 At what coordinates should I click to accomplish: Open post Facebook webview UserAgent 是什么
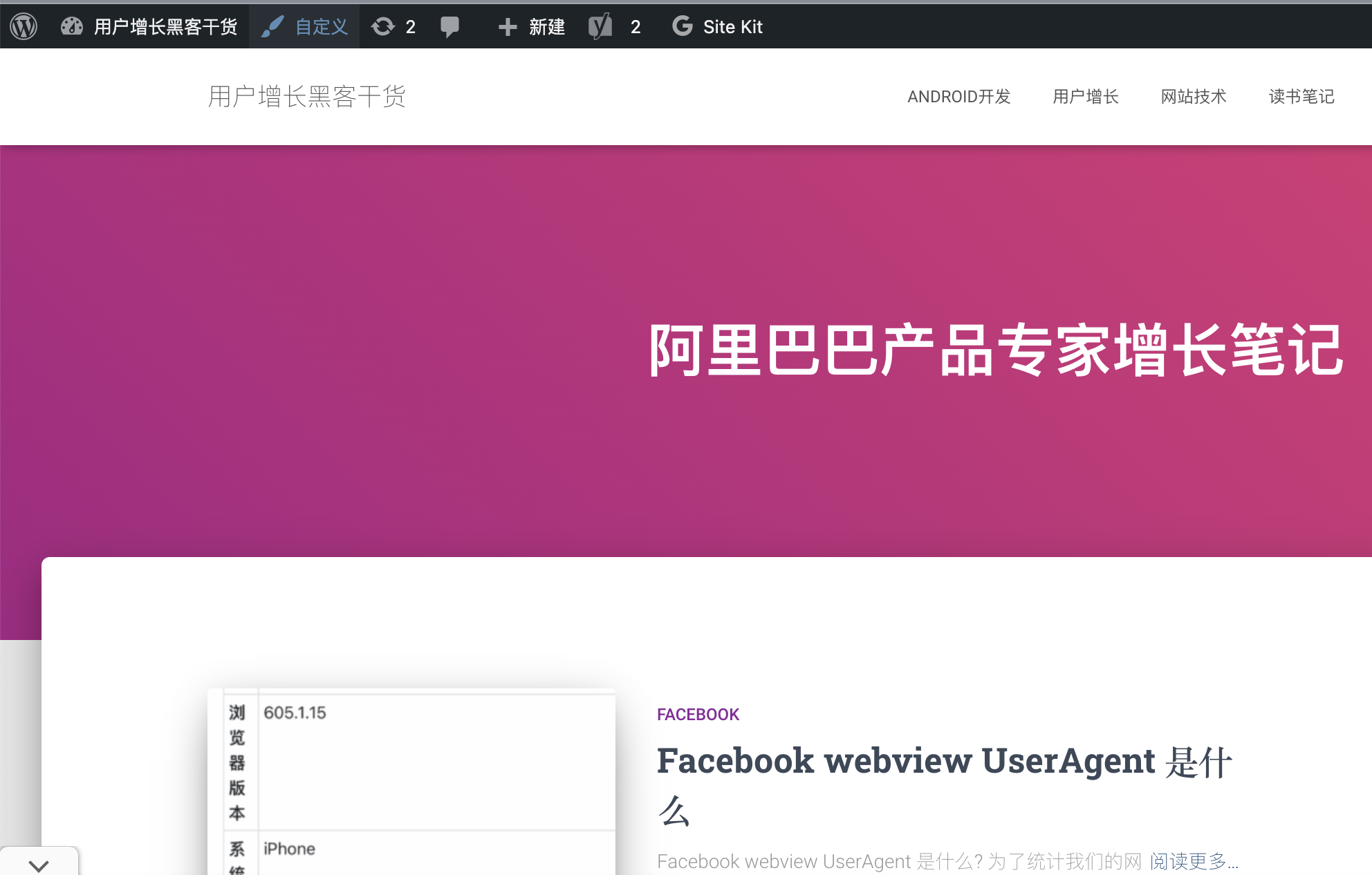pos(944,785)
